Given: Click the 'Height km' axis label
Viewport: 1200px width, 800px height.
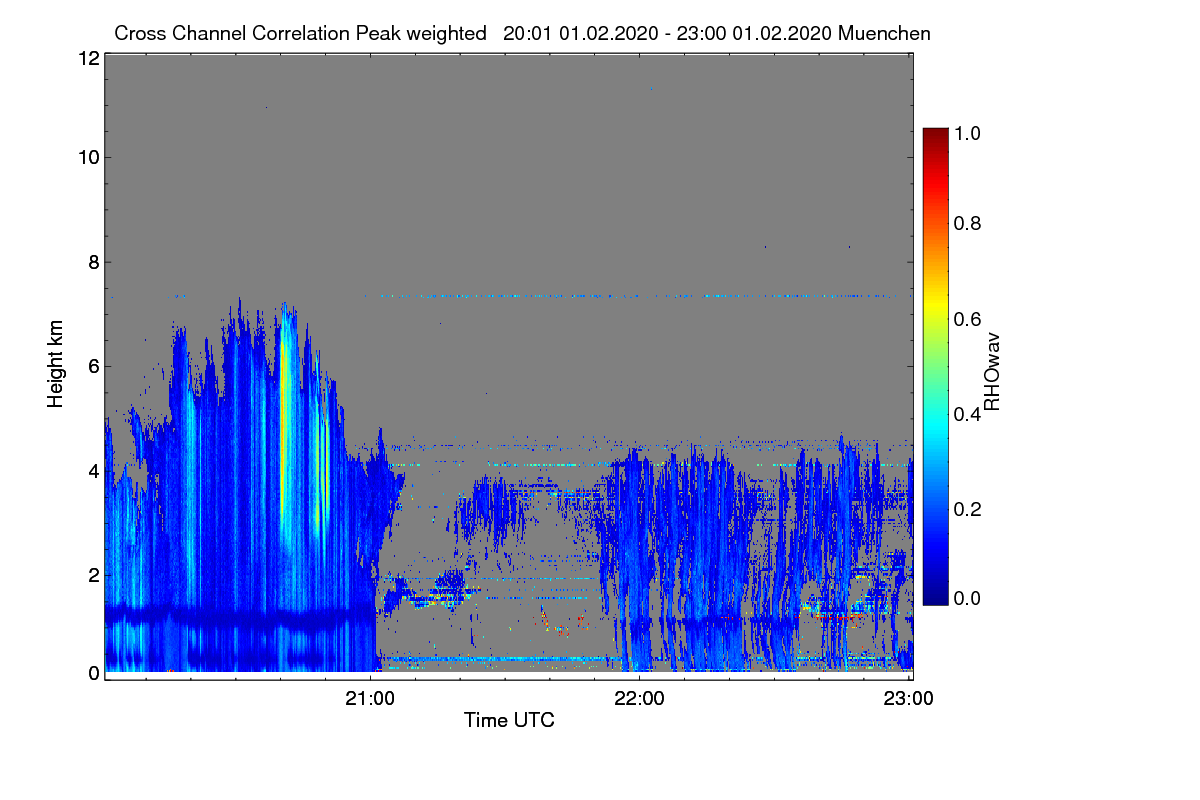Looking at the screenshot, I should pos(56,364).
